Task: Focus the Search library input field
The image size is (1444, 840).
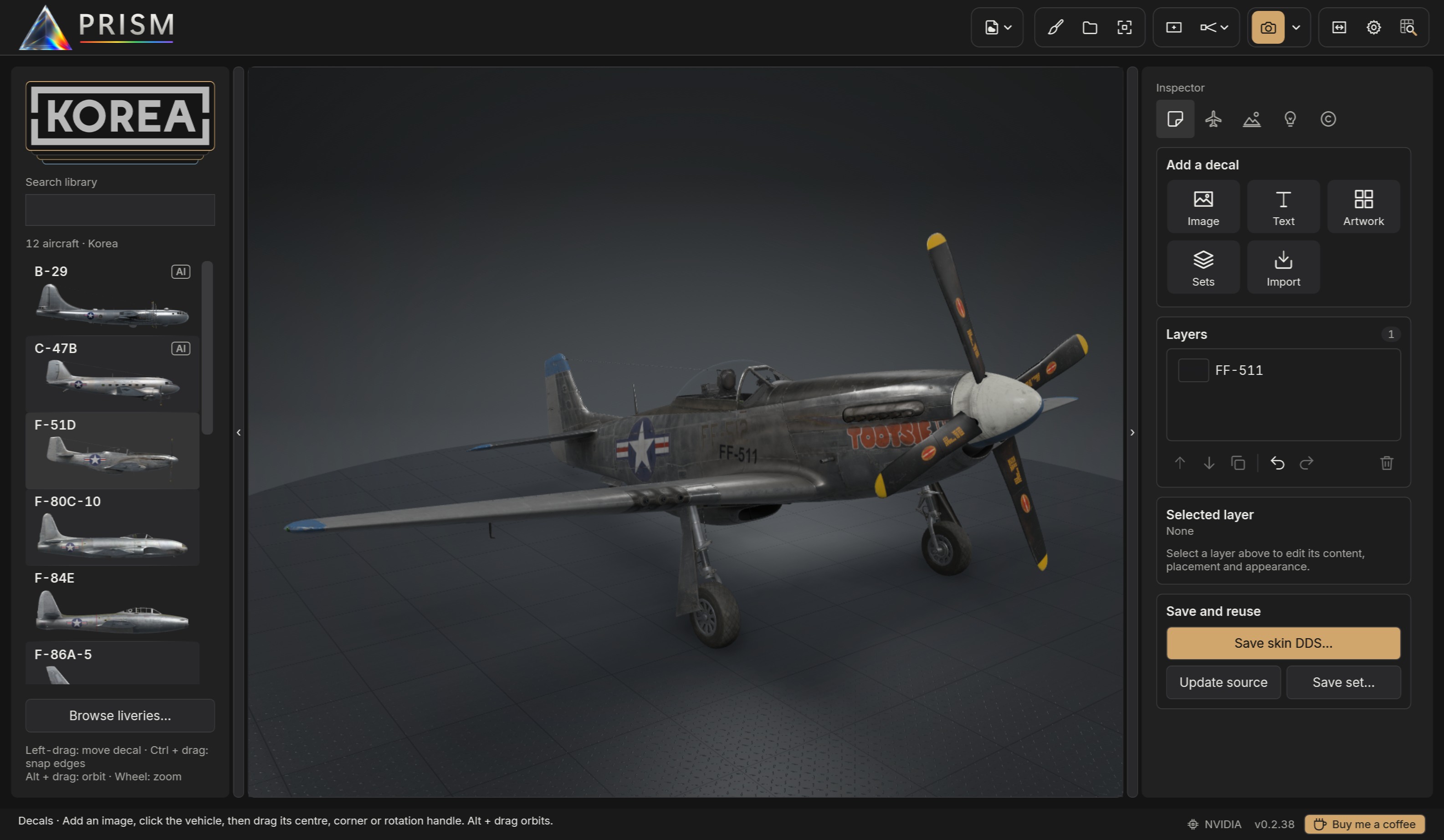Action: [120, 210]
